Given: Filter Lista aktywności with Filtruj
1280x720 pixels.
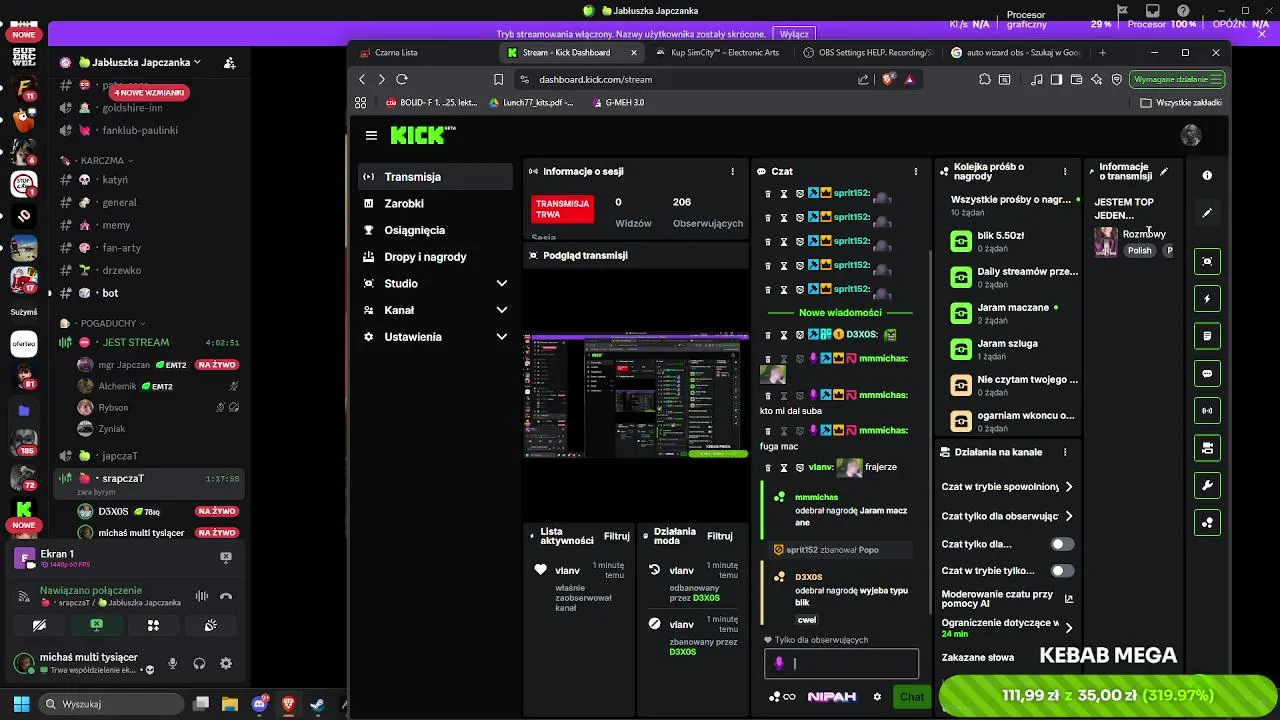Looking at the screenshot, I should tap(617, 536).
